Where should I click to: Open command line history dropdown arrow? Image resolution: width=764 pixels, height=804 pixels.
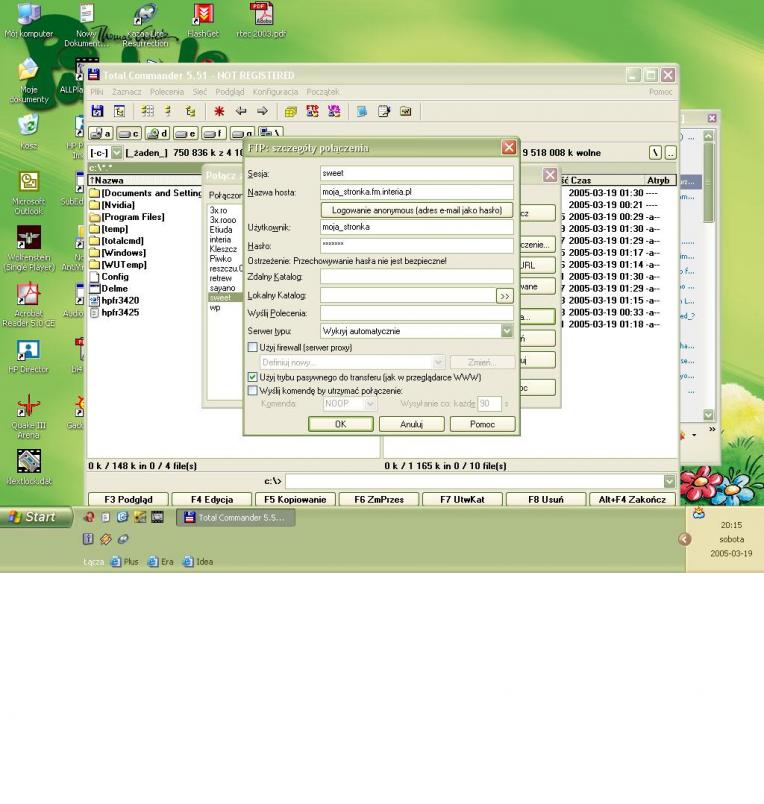tap(669, 481)
